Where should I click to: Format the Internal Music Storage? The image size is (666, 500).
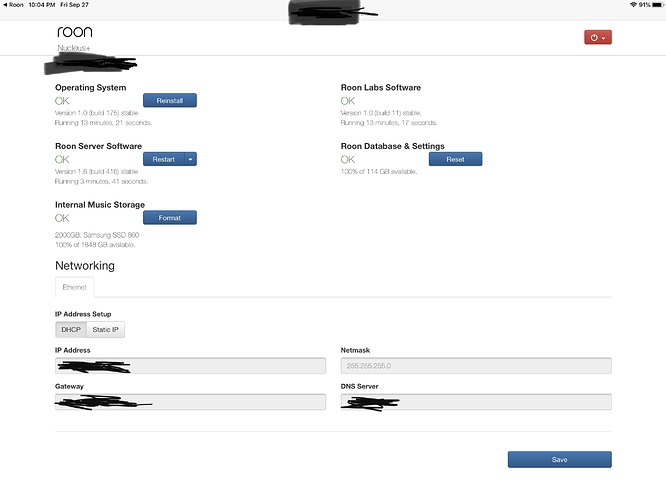pos(169,218)
